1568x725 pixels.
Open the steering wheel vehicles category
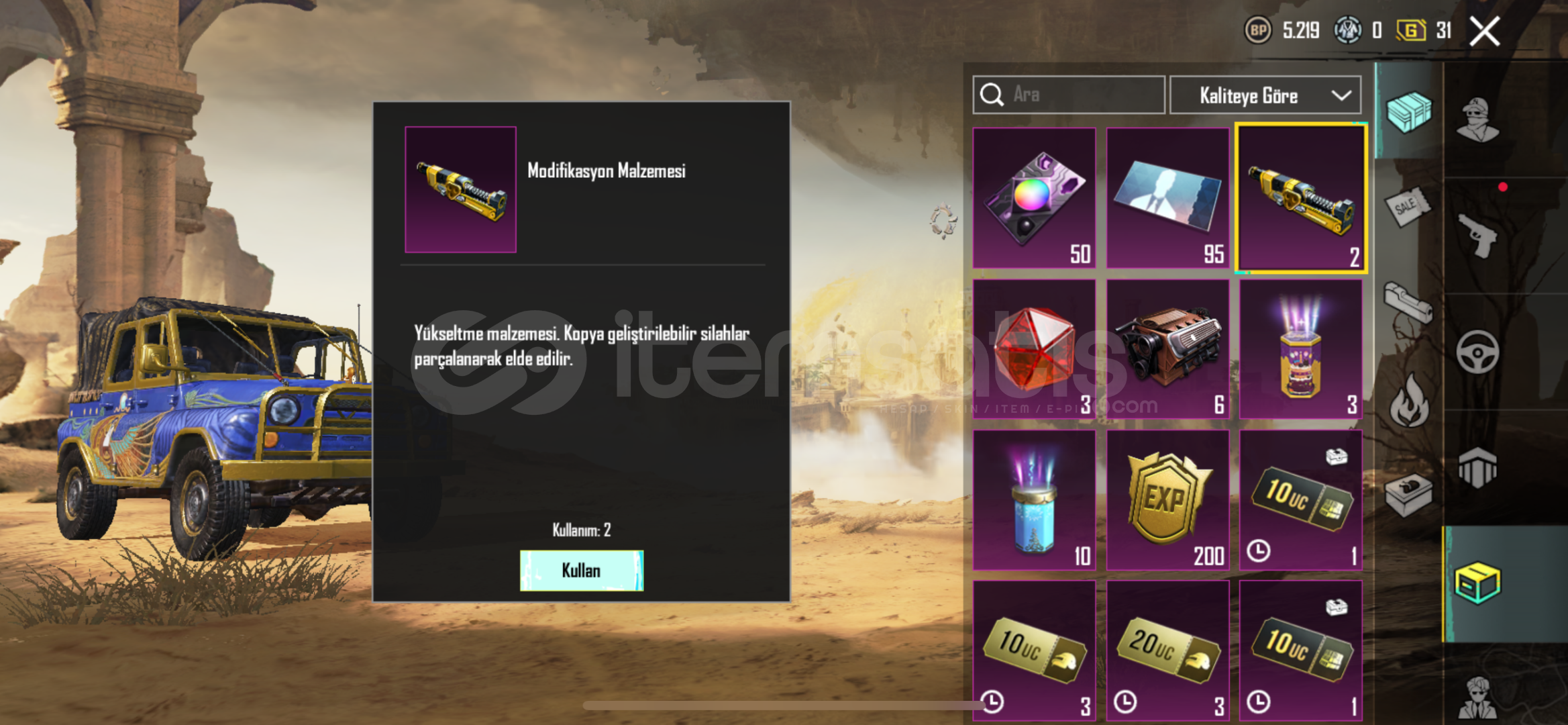coord(1477,351)
